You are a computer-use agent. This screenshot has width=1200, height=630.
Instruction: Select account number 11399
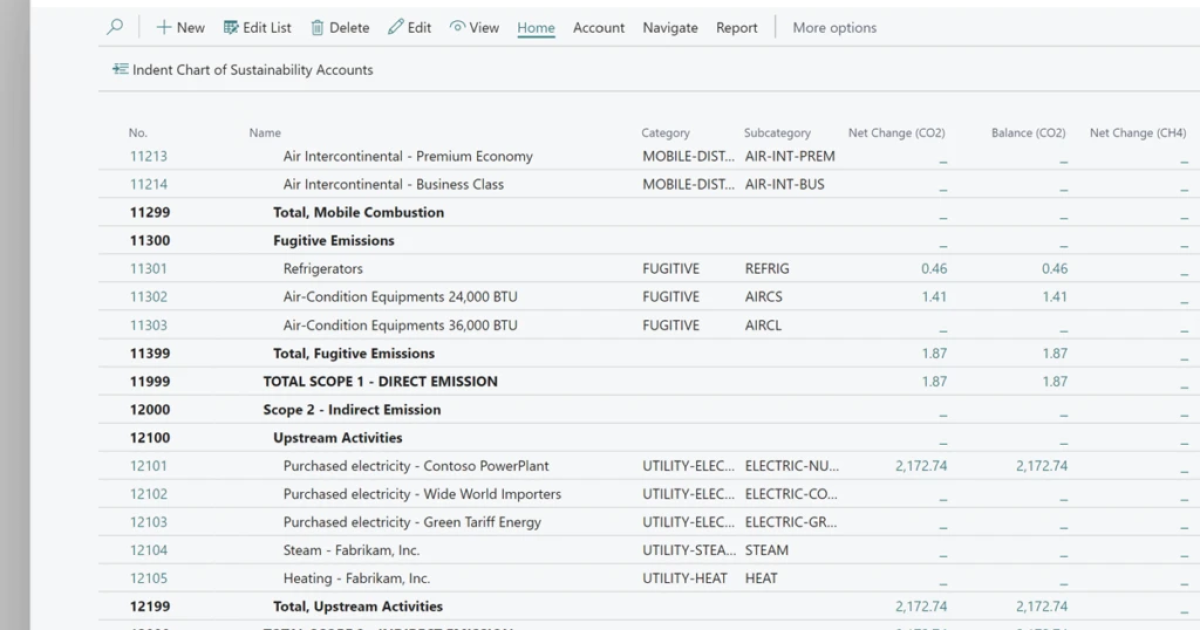tap(150, 353)
